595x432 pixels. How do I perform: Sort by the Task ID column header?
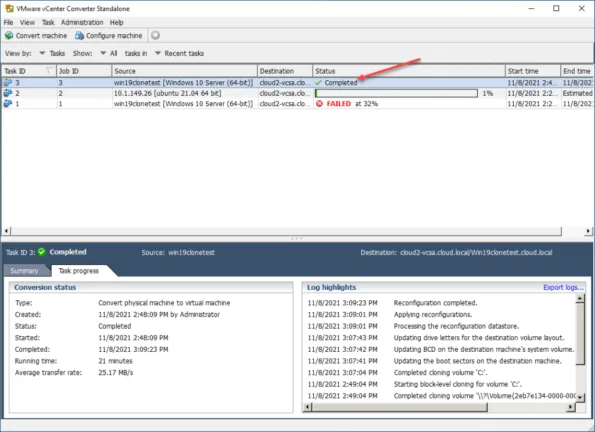[x=29, y=71]
